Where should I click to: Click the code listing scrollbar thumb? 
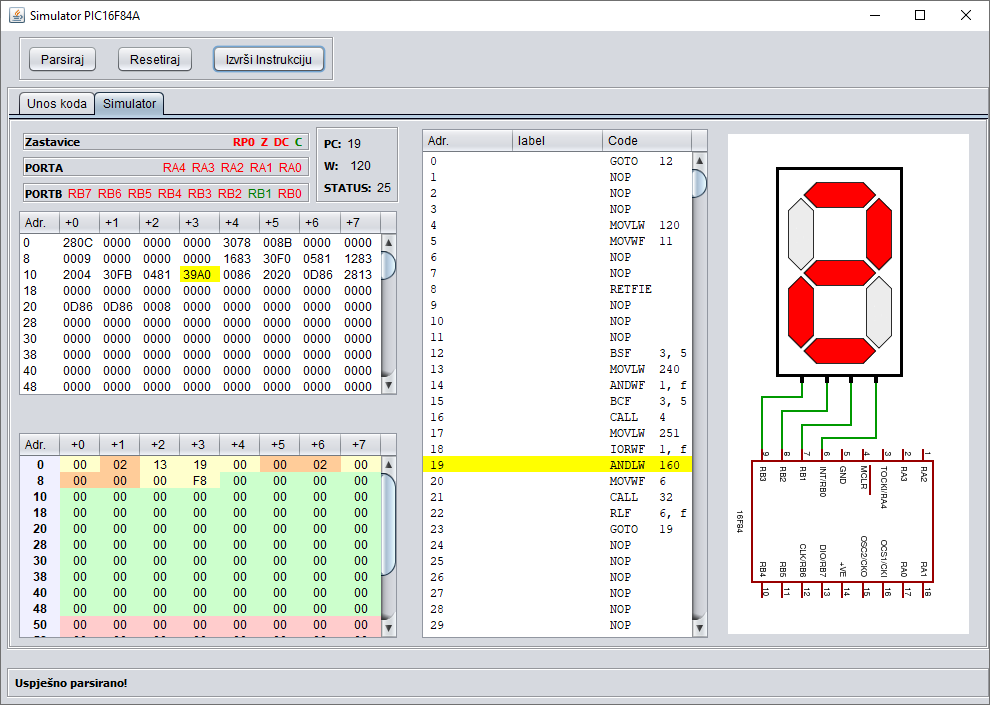[x=700, y=183]
